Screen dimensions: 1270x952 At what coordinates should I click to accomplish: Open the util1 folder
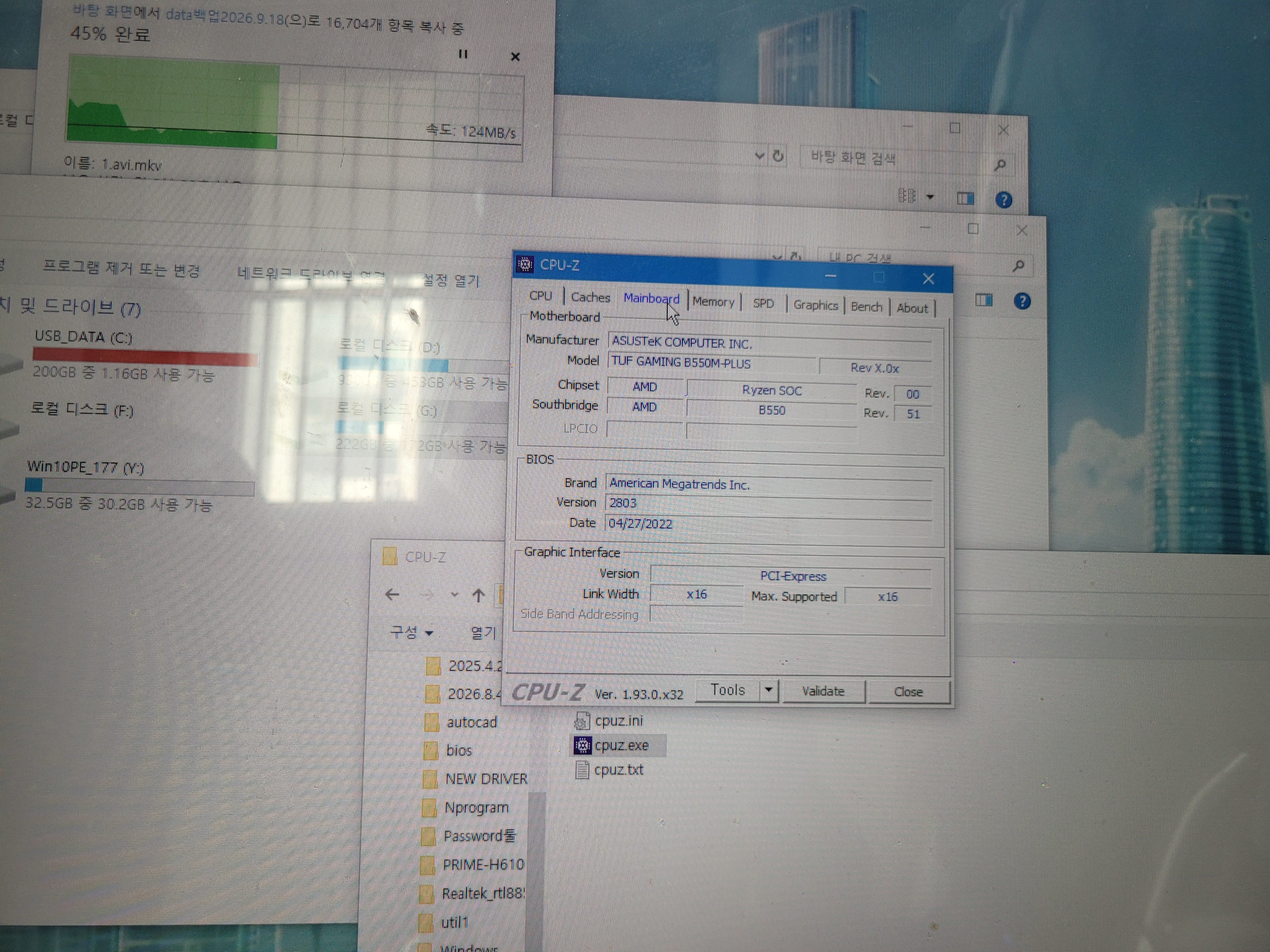(x=444, y=922)
